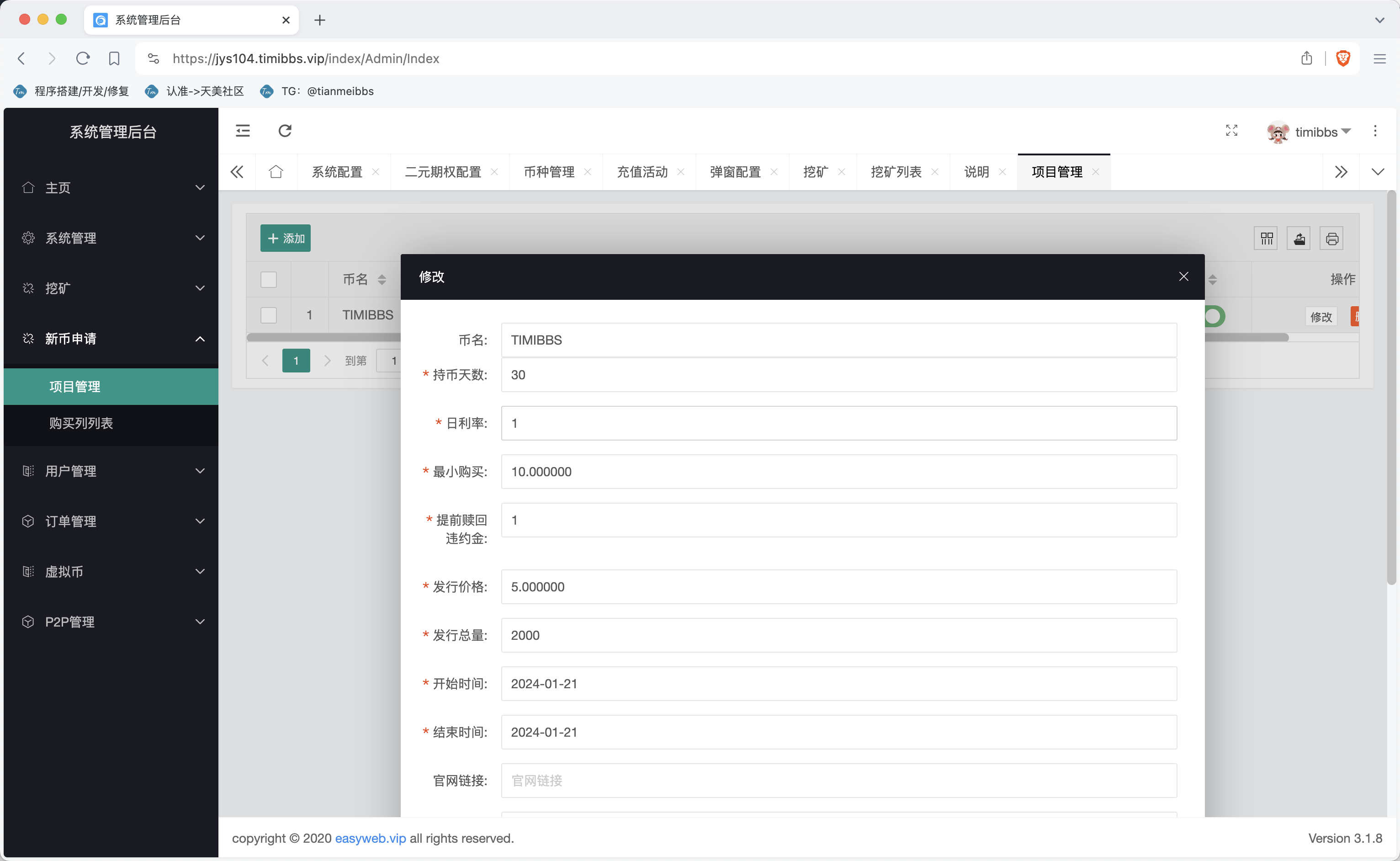Click the 发行价格 input field
Image resolution: width=1400 pixels, height=861 pixels.
click(x=838, y=586)
